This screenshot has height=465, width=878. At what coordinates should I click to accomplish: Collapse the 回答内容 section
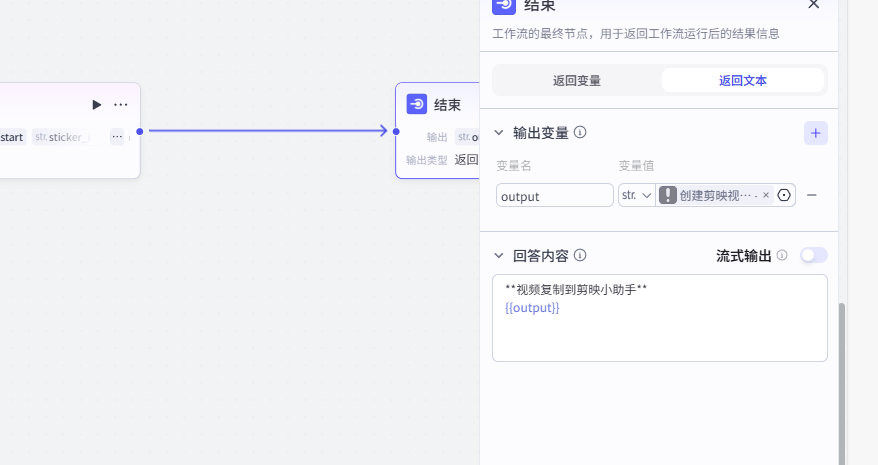499,255
